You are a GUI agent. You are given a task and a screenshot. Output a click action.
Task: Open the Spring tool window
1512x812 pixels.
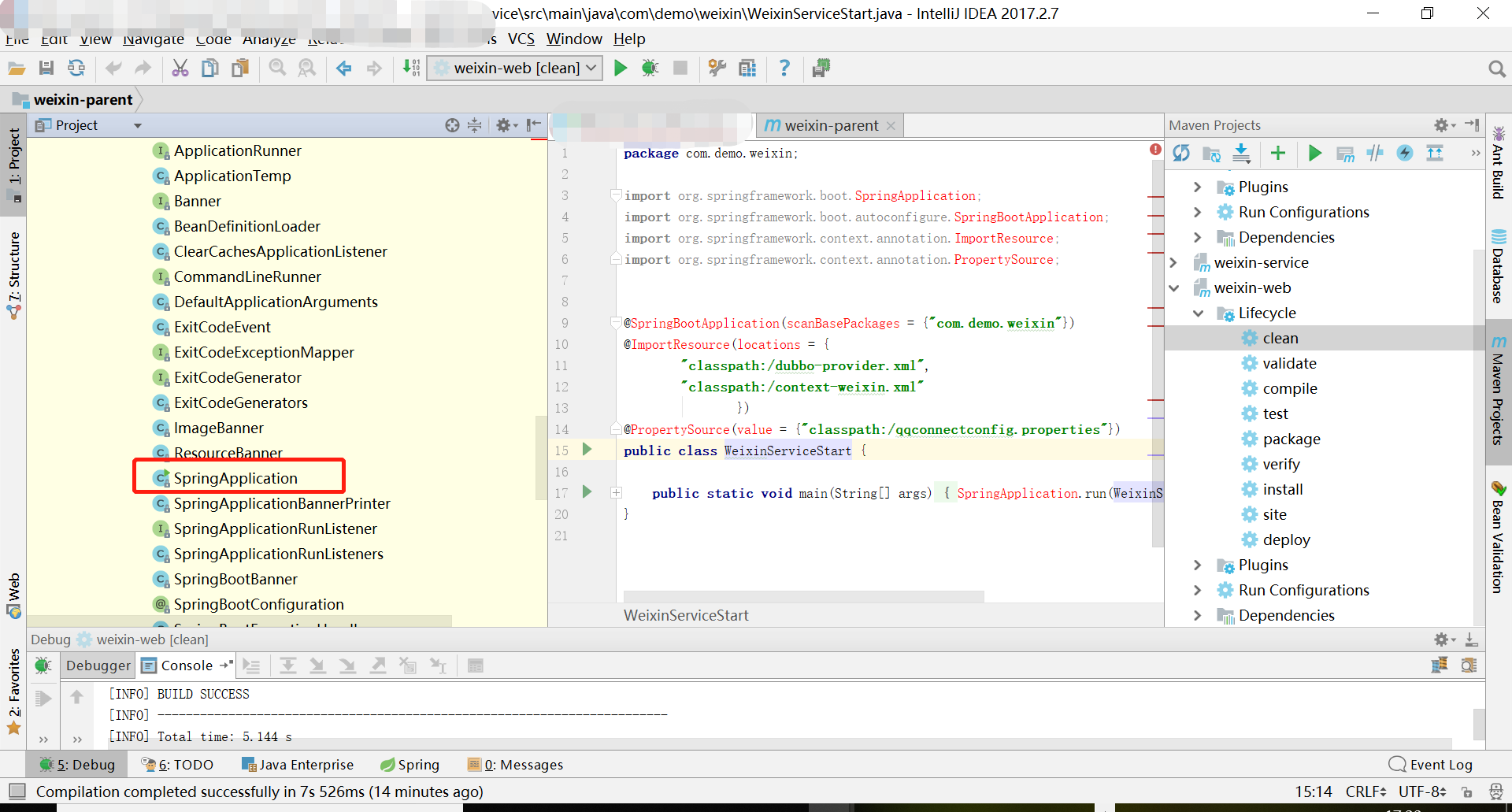(409, 765)
